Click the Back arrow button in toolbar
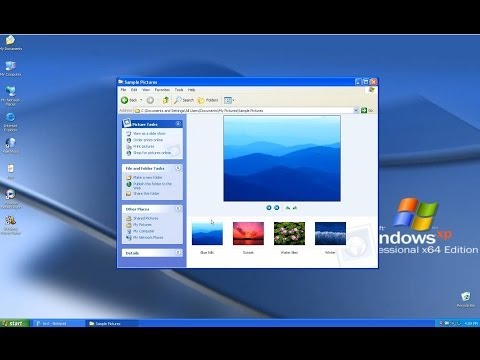The height and width of the screenshot is (360, 480). click(129, 100)
